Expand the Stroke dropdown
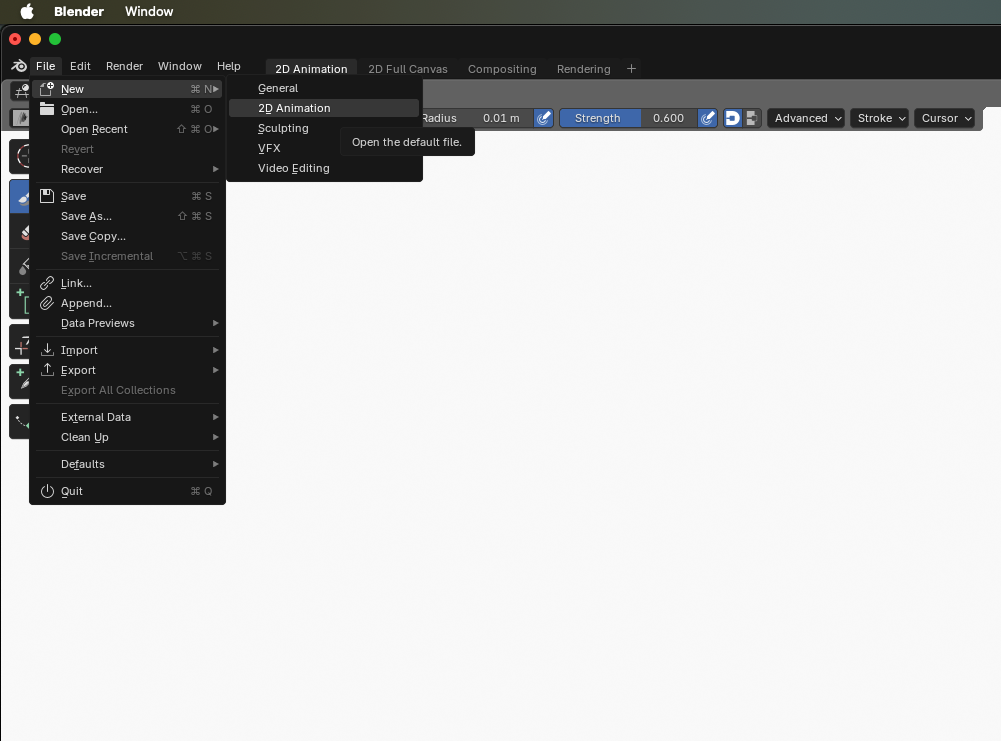The image size is (1001, 741). point(881,118)
